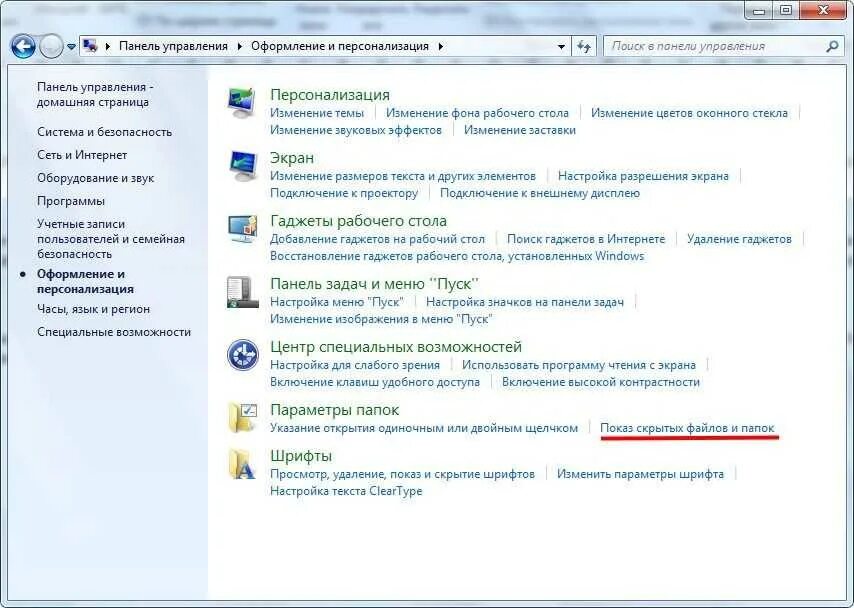Screen dimensions: 854x608
Task: Open Панель управления - домашняя страница link
Action: pos(95,94)
